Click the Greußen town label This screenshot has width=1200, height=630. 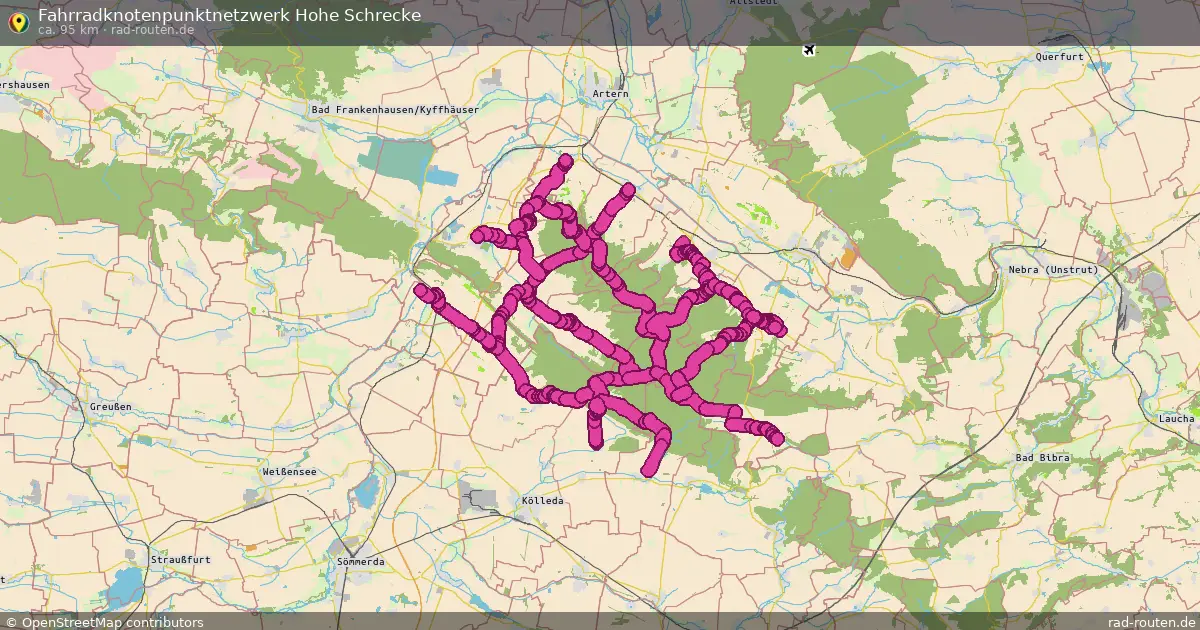click(x=111, y=407)
